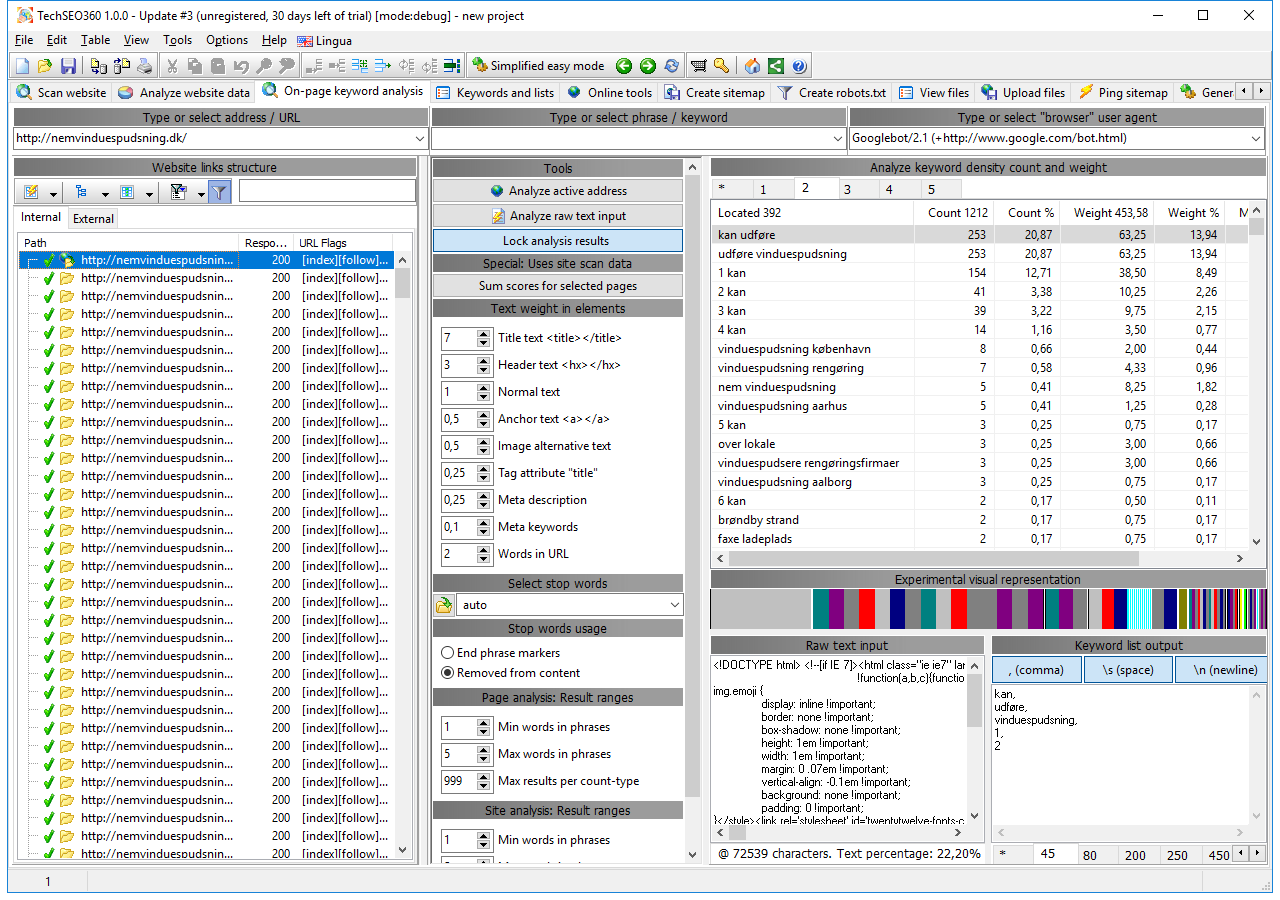Open the stop words 'auto' dropdown
This screenshot has height=900, width=1280.
pyautogui.click(x=674, y=605)
